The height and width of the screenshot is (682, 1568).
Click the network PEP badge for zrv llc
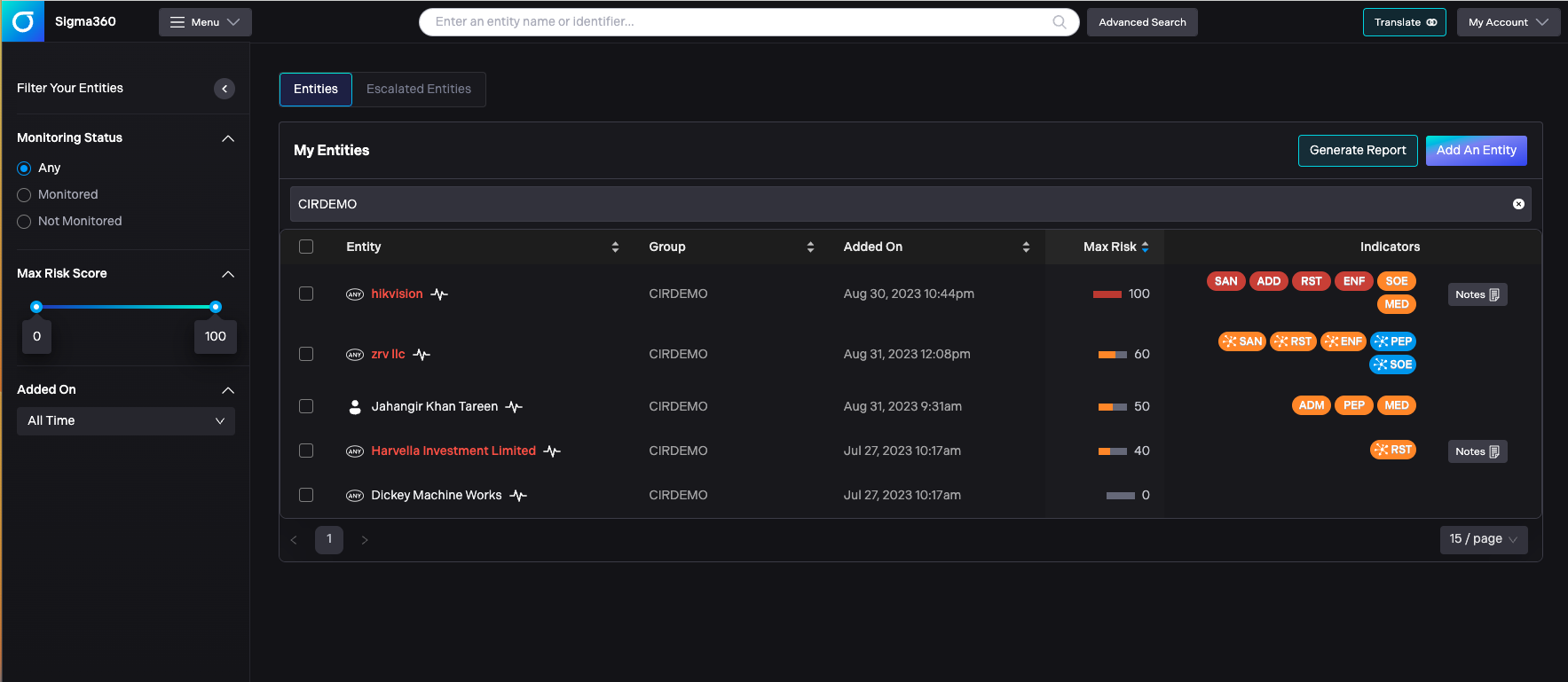pos(1393,341)
